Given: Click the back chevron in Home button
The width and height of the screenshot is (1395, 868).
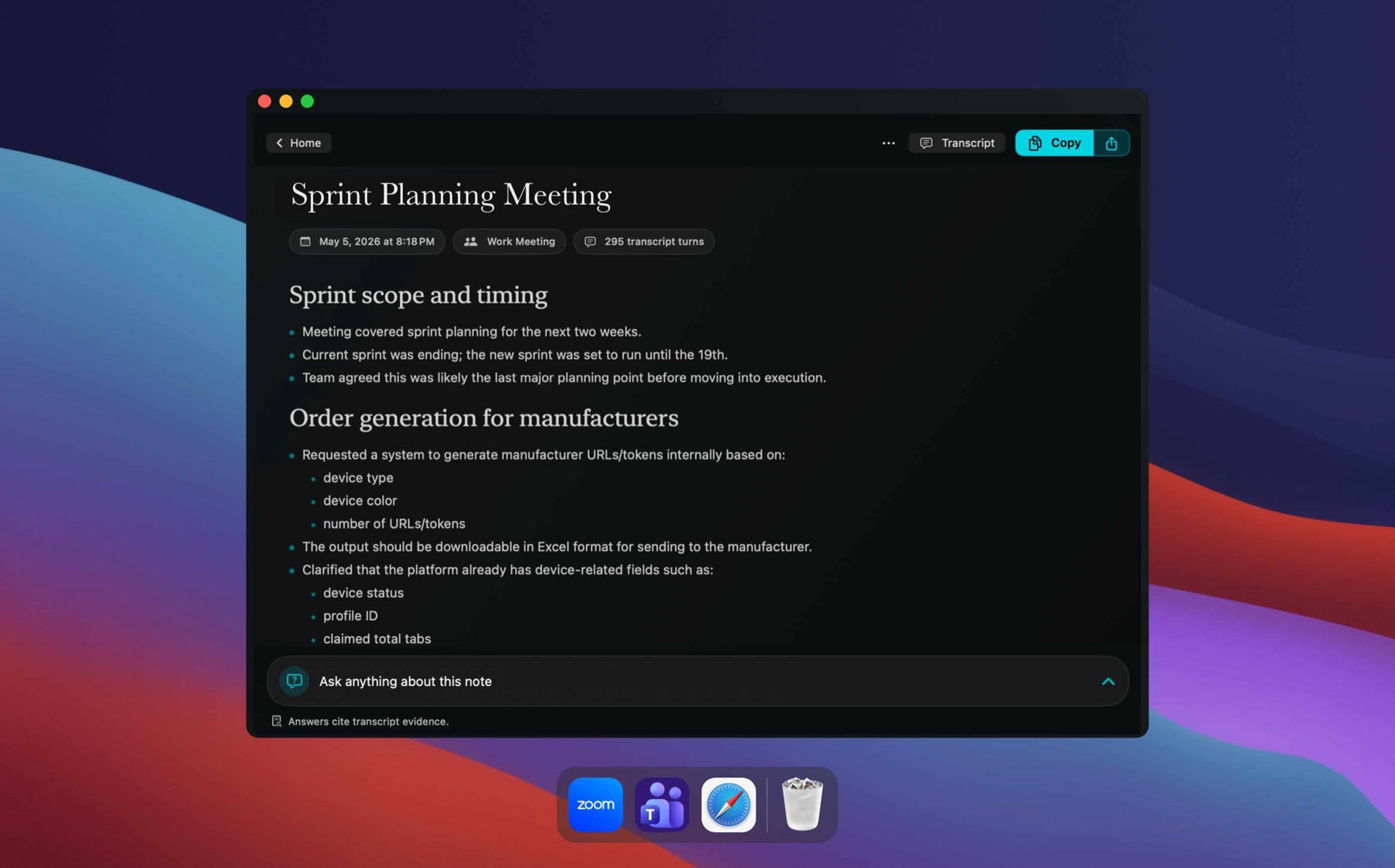Looking at the screenshot, I should pos(280,143).
